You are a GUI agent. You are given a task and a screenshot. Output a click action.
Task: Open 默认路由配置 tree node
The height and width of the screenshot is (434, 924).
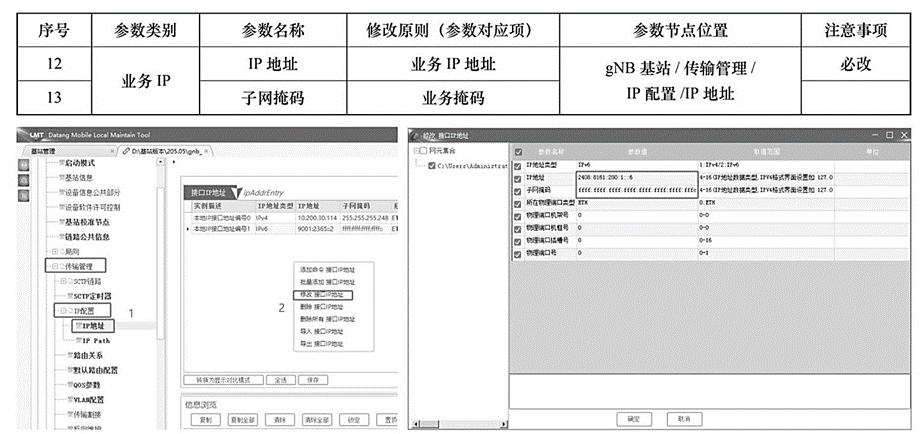click(x=94, y=370)
